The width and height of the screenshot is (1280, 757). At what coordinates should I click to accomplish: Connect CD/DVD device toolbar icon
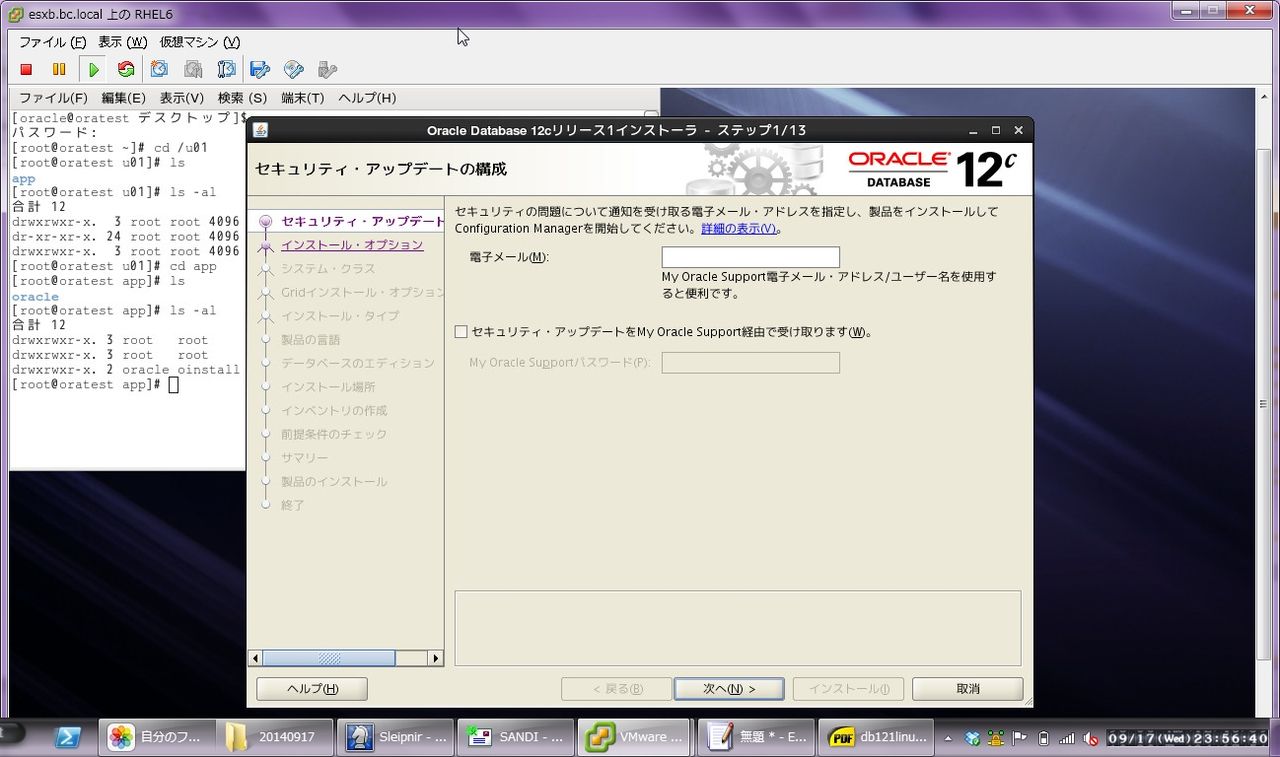coord(294,69)
